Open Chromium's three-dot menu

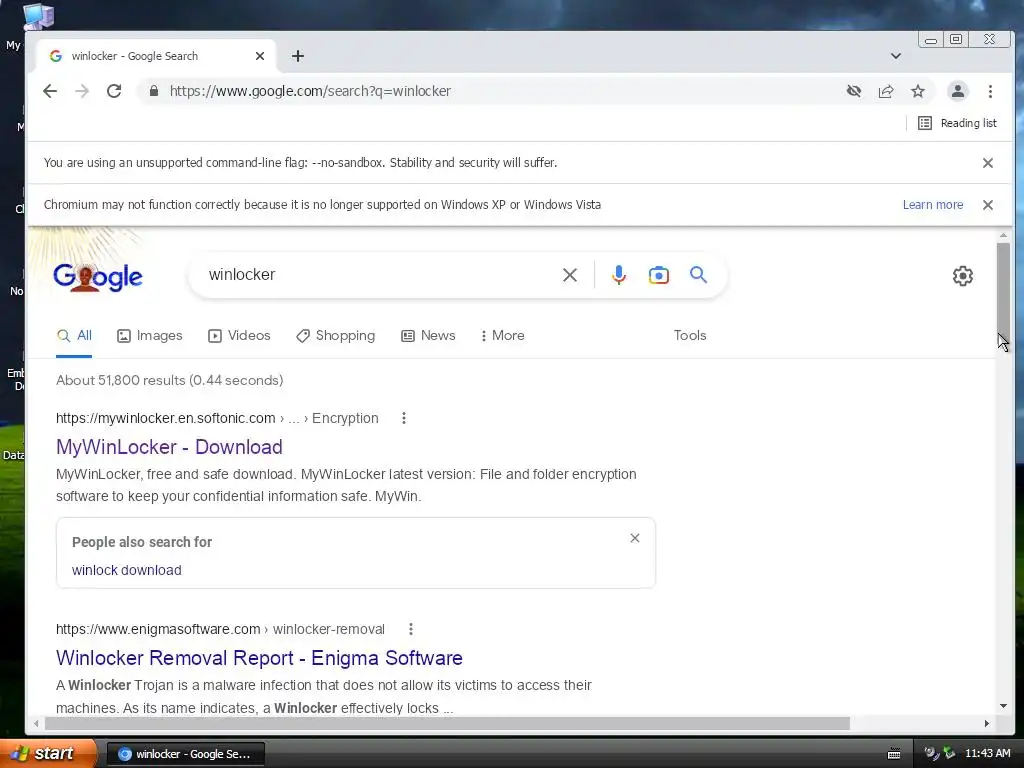pos(990,91)
